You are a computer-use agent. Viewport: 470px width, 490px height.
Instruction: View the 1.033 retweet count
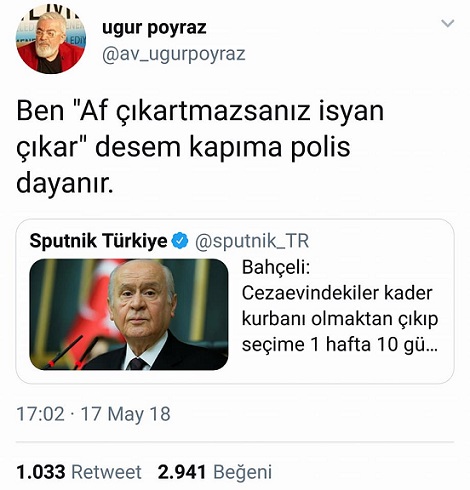pyautogui.click(x=41, y=472)
